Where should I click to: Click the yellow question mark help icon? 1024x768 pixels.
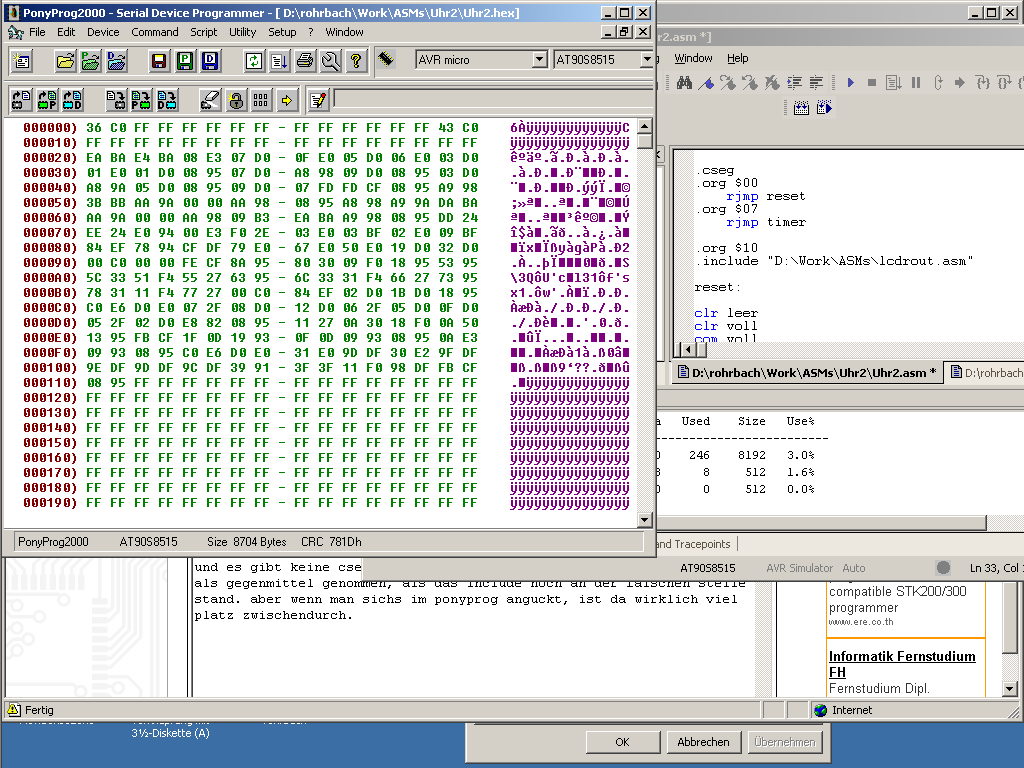pyautogui.click(x=356, y=61)
